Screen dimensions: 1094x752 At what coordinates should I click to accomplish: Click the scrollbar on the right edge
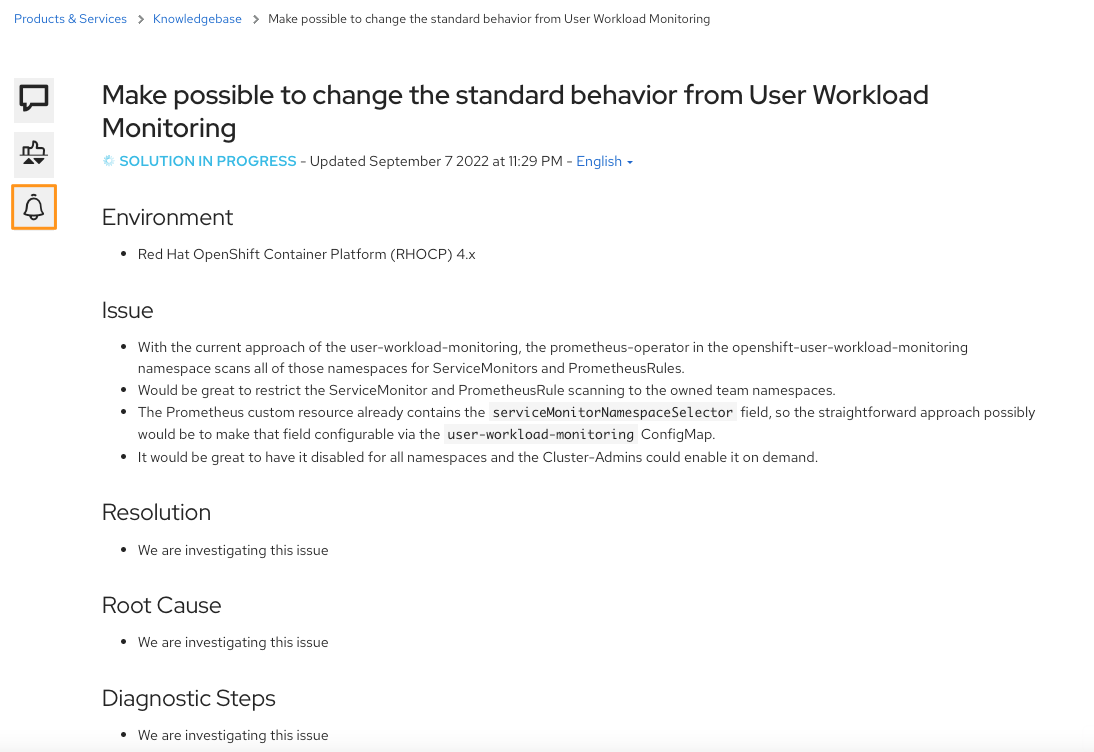(x=1089, y=376)
